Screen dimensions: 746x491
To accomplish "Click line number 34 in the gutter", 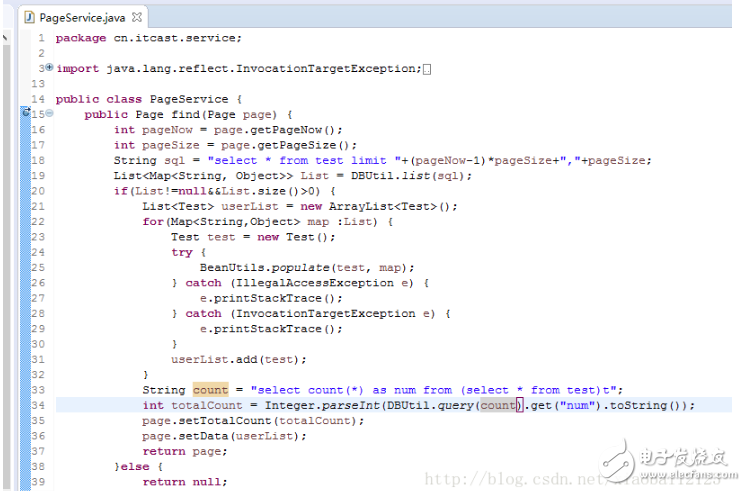I will pos(39,405).
